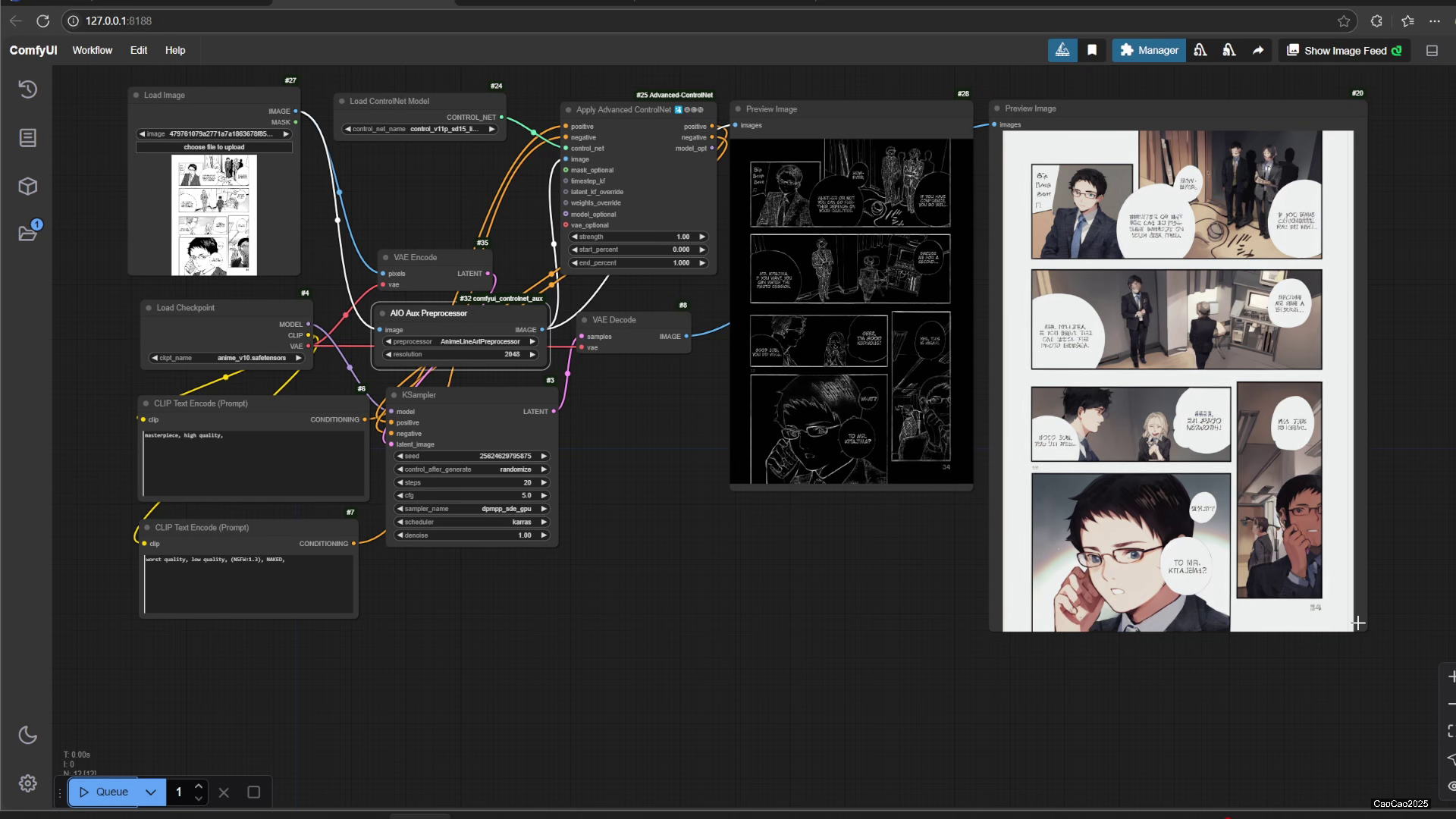This screenshot has height=819, width=1456.
Task: Click the Manager button
Action: pos(1149,50)
